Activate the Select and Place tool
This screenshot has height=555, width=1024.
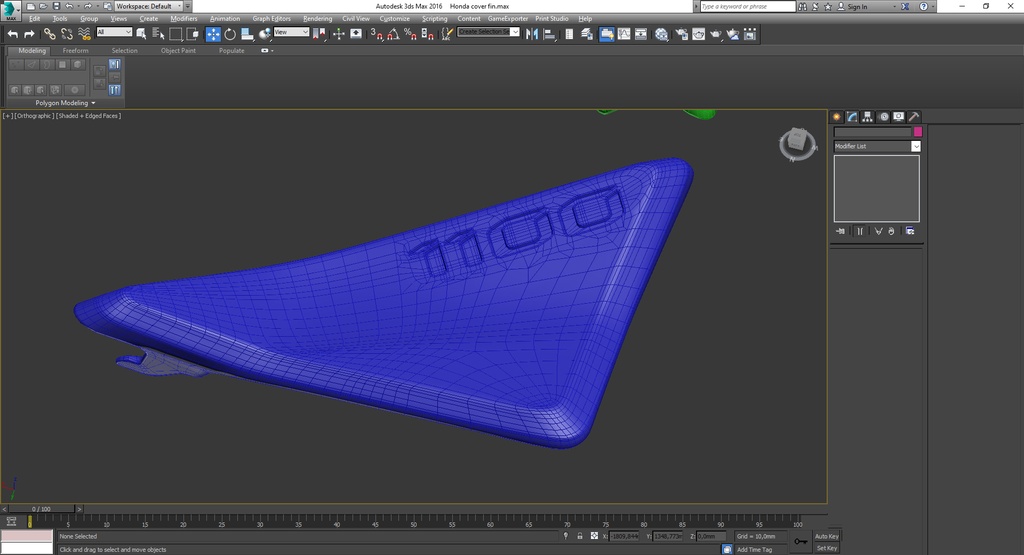[x=264, y=34]
